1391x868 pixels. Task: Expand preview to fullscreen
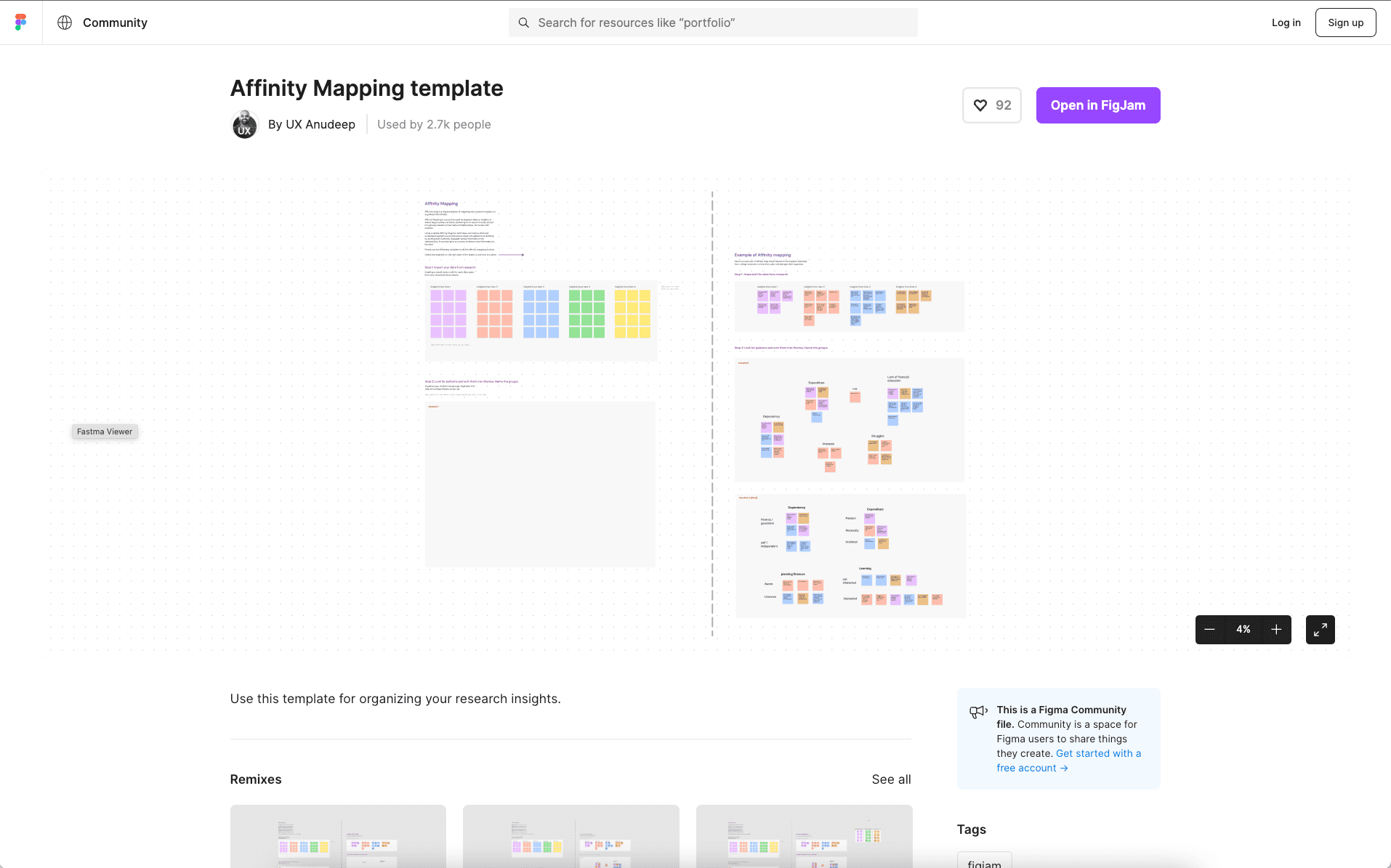pyautogui.click(x=1320, y=630)
